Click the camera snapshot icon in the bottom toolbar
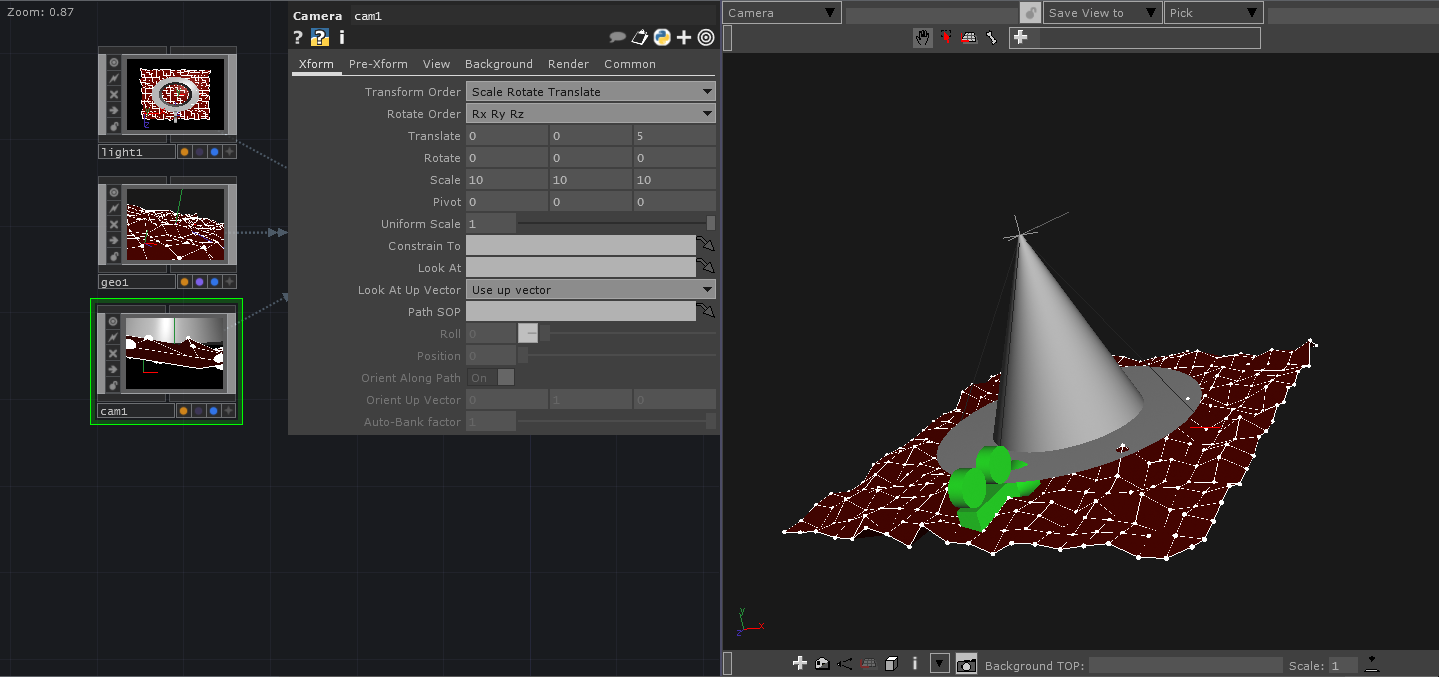1439x677 pixels. pyautogui.click(x=966, y=664)
